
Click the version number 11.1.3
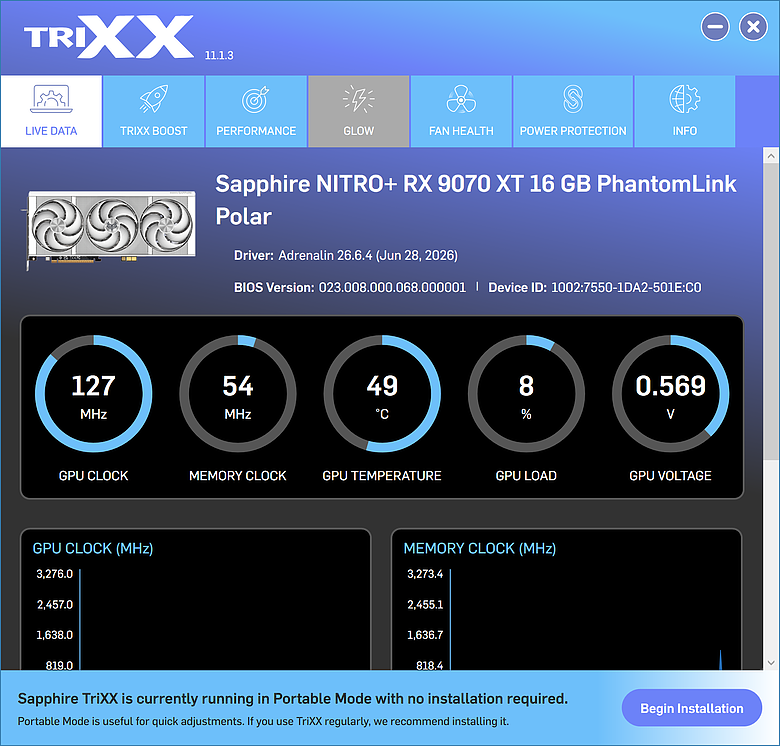pyautogui.click(x=219, y=55)
